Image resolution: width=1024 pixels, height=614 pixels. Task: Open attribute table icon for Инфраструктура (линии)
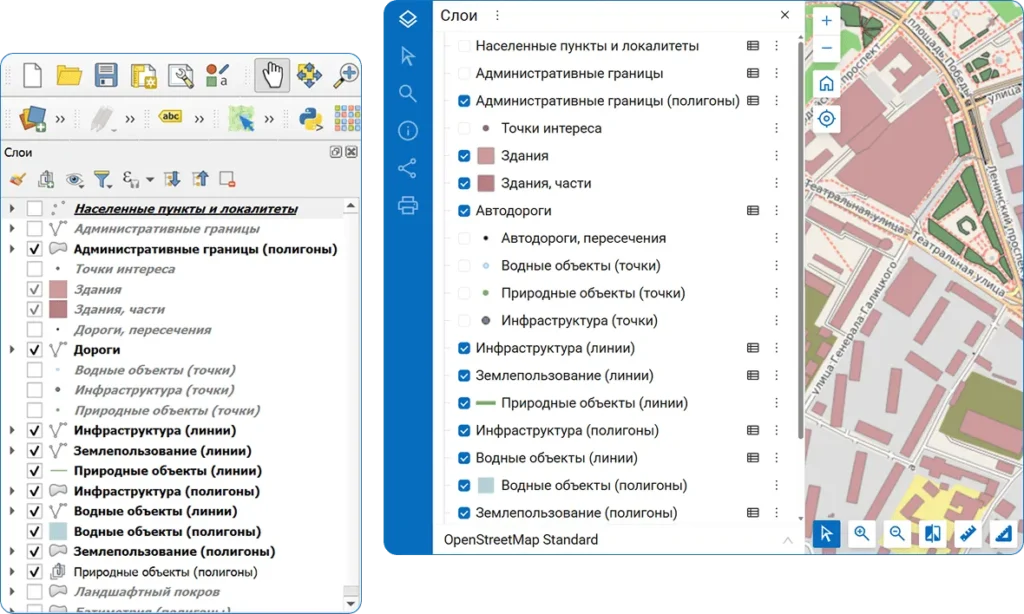(753, 348)
